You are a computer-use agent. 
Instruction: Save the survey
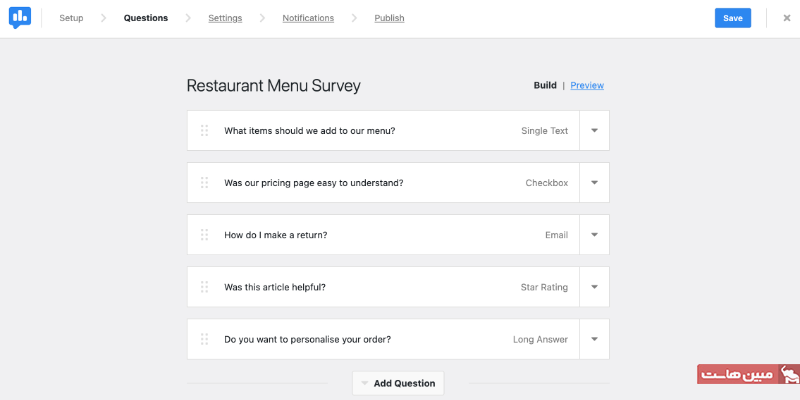click(733, 18)
